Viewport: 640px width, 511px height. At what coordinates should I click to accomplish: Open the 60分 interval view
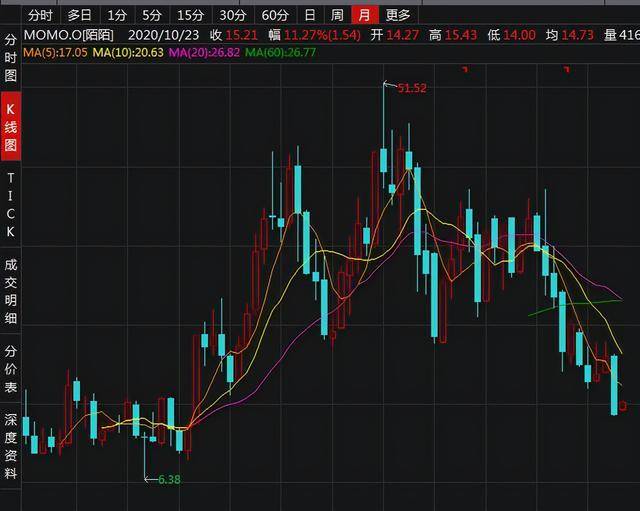274,15
